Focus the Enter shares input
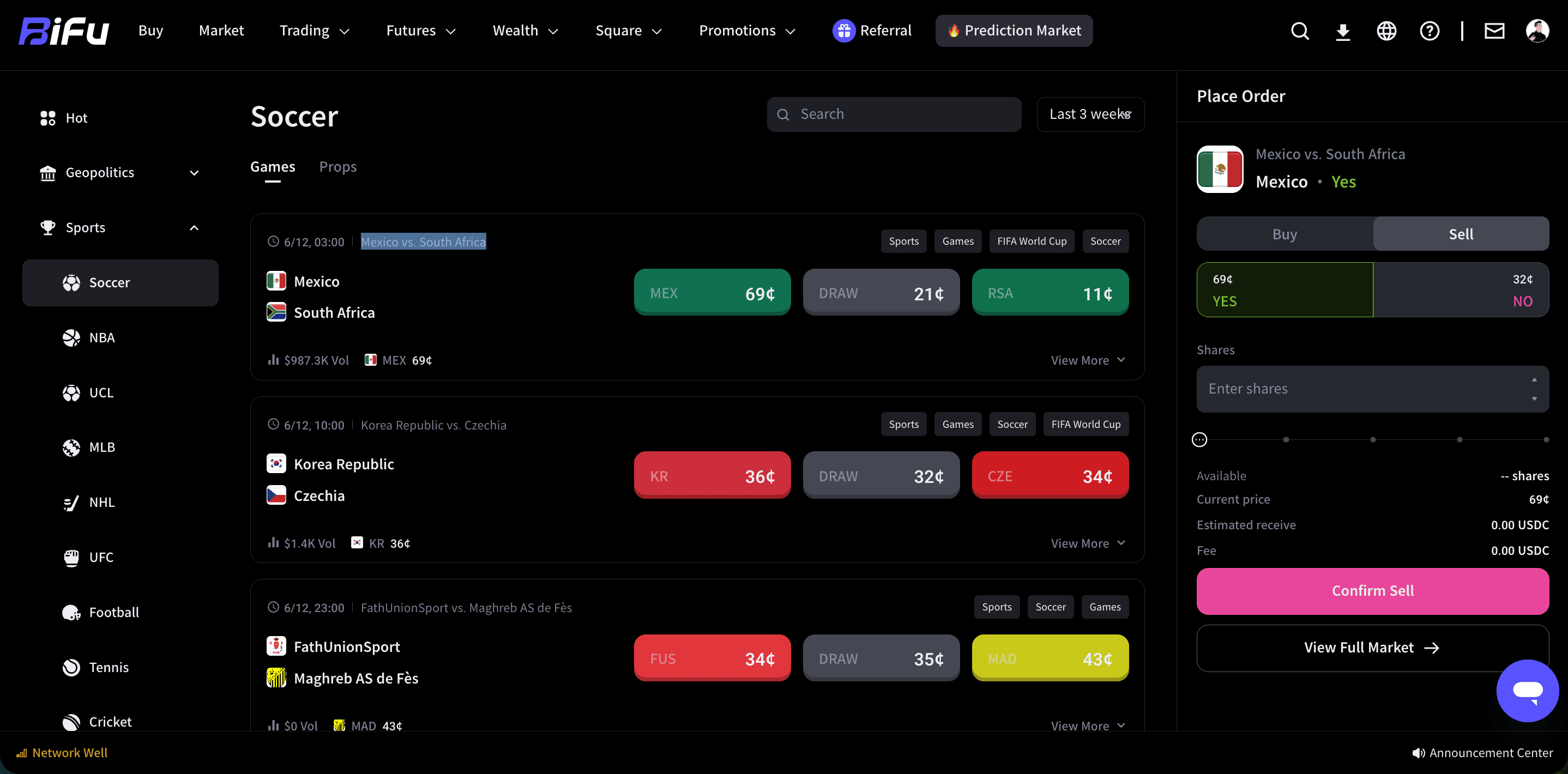Viewport: 1568px width, 774px height. tap(1373, 389)
